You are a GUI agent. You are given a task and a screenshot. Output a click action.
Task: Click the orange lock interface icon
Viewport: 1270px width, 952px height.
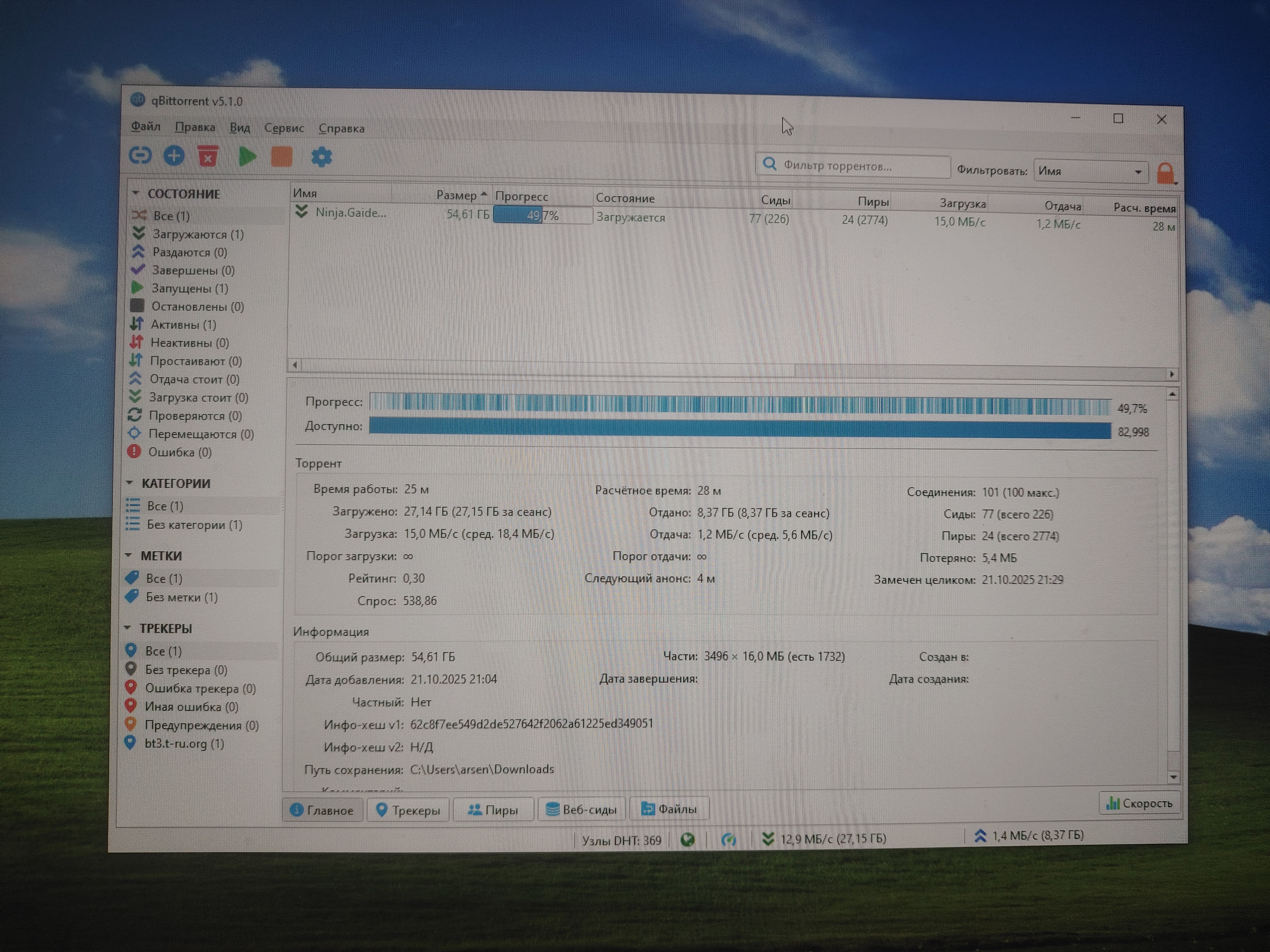(x=1165, y=173)
